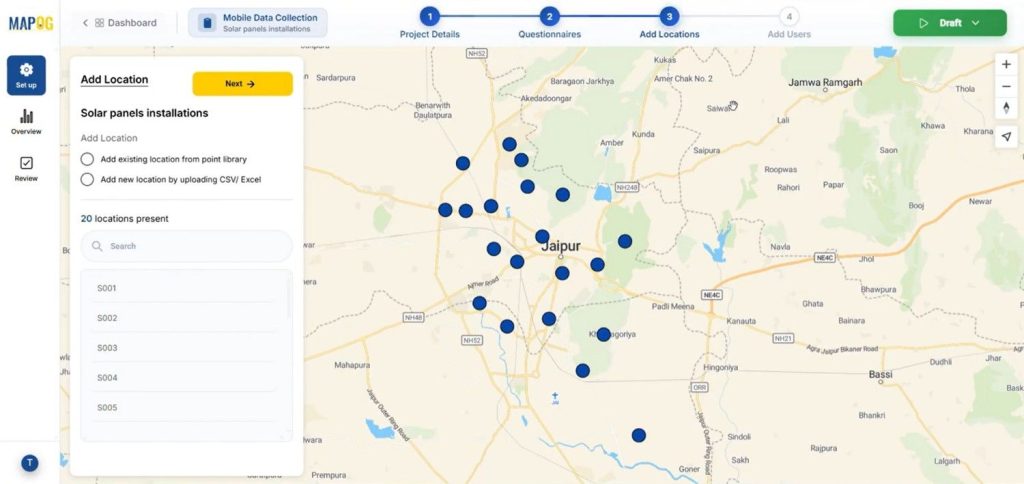Click the play icon in Draft button
Screen dimensions: 1024x484
tap(923, 23)
